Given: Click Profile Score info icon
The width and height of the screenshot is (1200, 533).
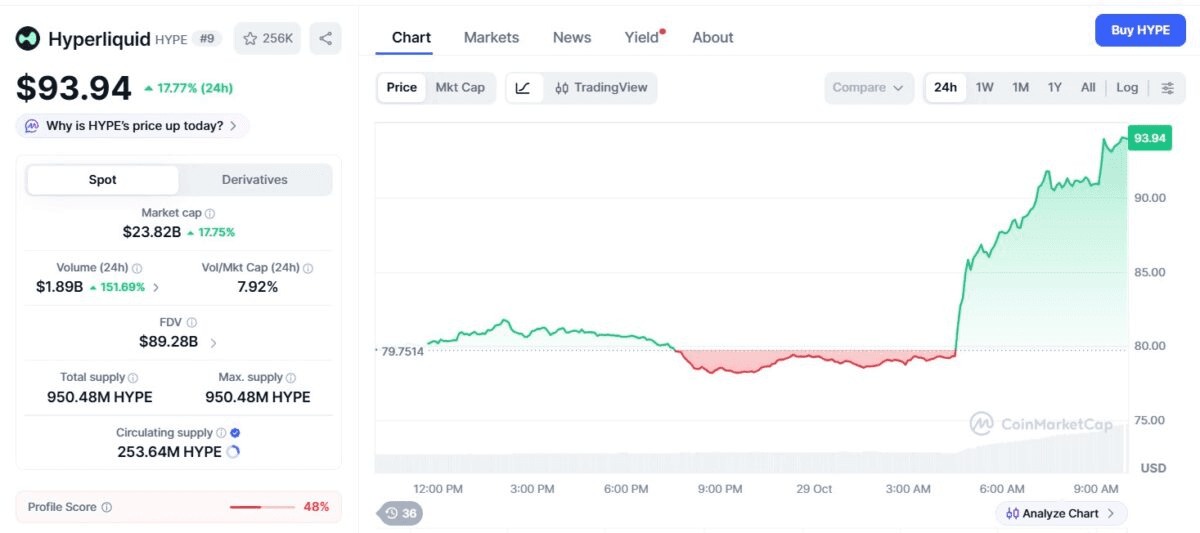Looking at the screenshot, I should pos(107,507).
